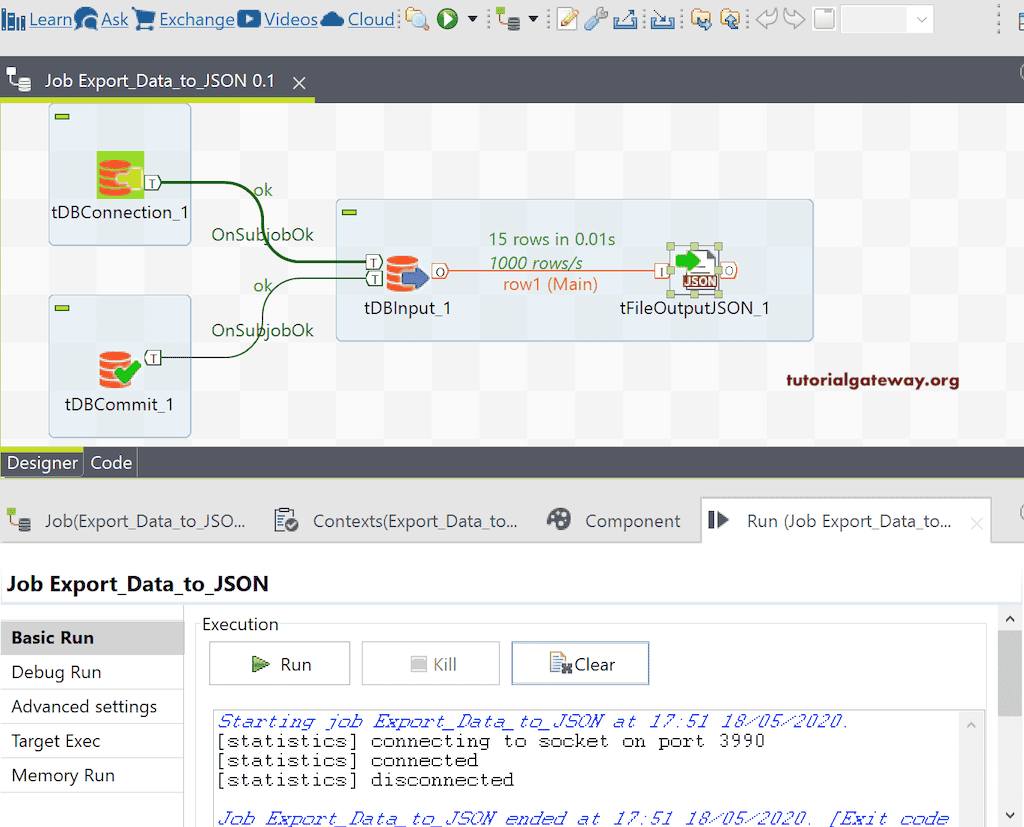Toggle the tDBCommit_1 subjob collapse square
The width and height of the screenshot is (1024, 827).
[62, 308]
